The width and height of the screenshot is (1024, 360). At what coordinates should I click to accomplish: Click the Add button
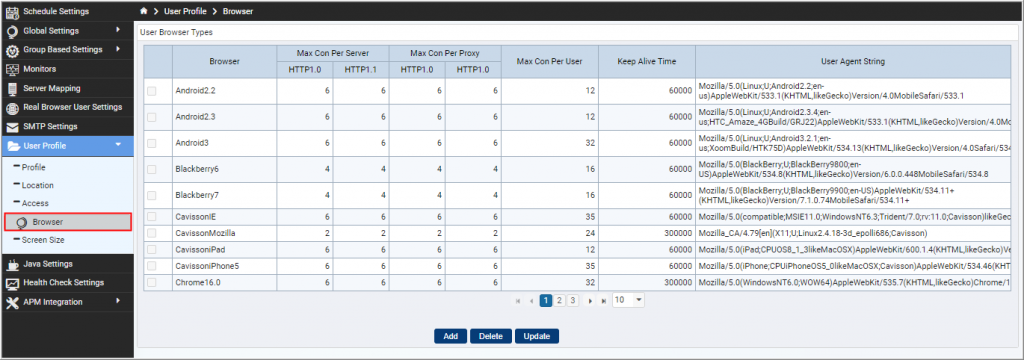(451, 336)
